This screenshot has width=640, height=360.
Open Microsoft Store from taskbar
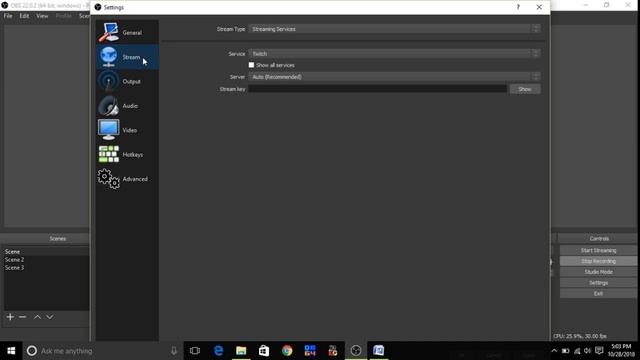(x=264, y=351)
